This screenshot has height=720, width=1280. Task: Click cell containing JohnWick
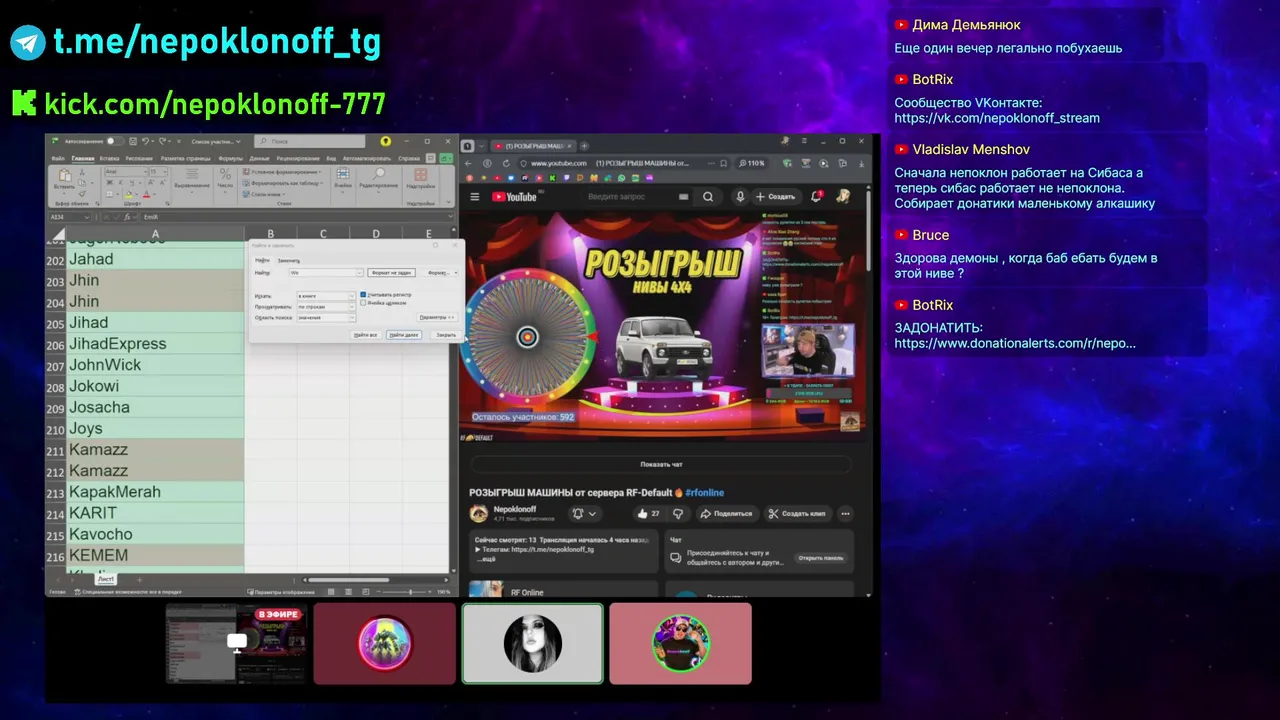click(x=155, y=365)
